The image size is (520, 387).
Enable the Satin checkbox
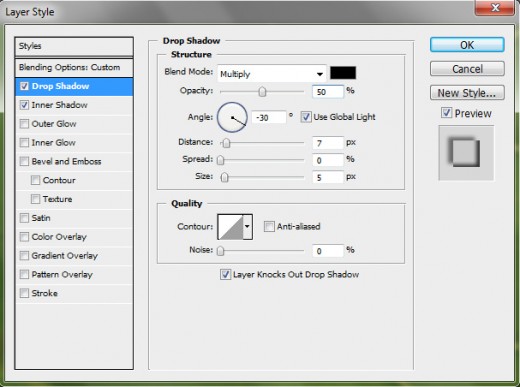coord(24,218)
